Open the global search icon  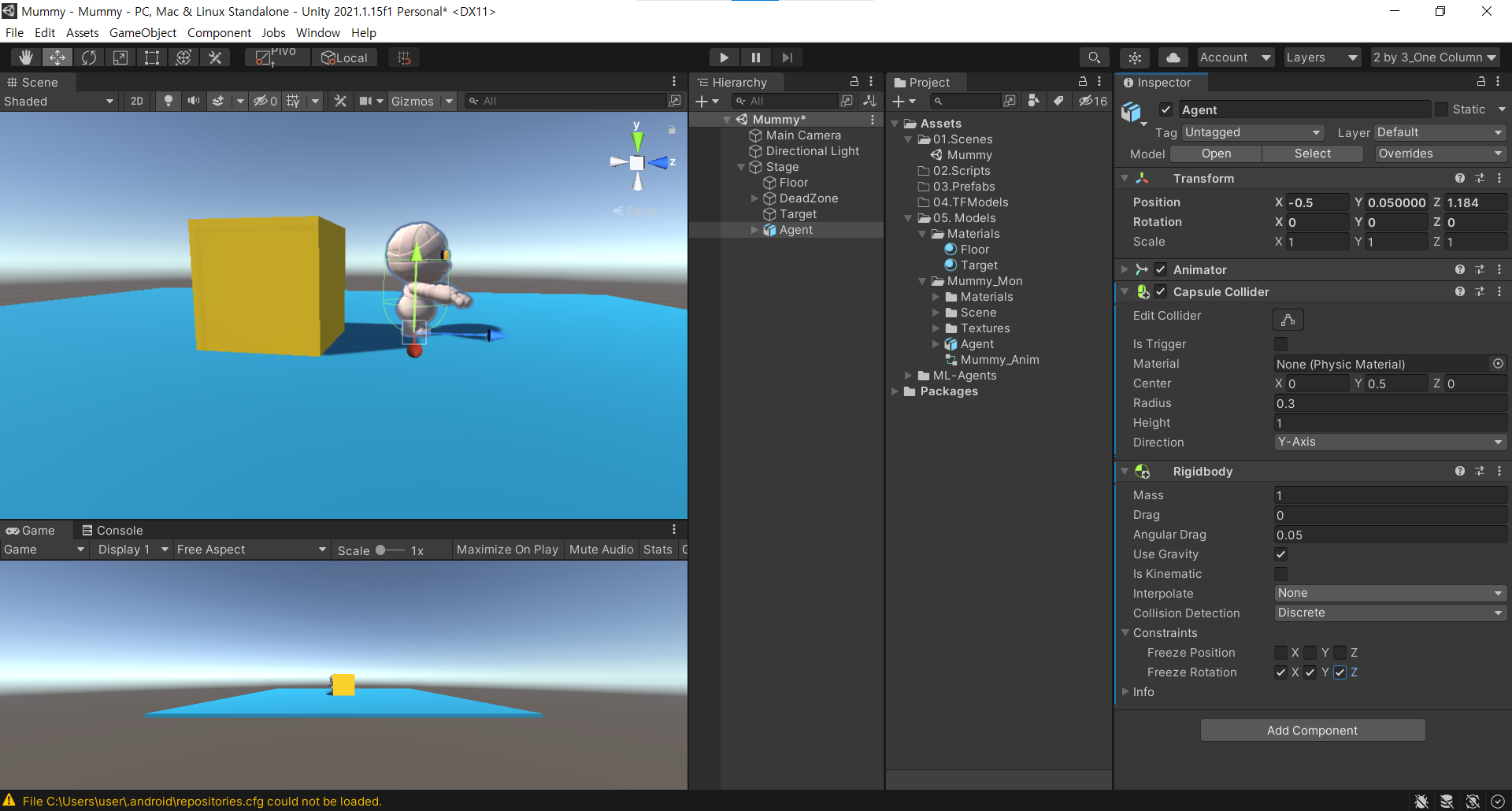point(1094,57)
